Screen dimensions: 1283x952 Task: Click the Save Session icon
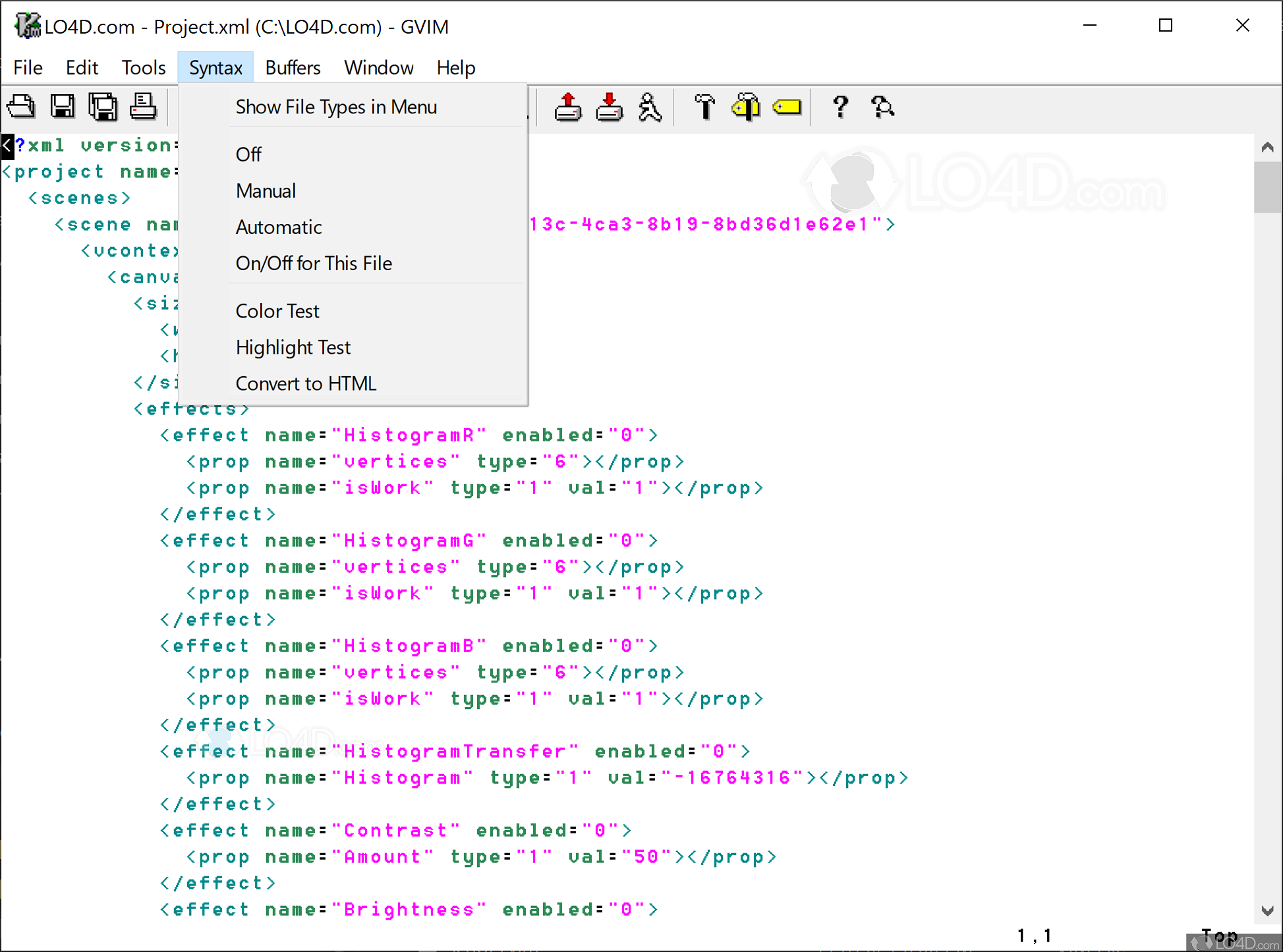[x=610, y=107]
